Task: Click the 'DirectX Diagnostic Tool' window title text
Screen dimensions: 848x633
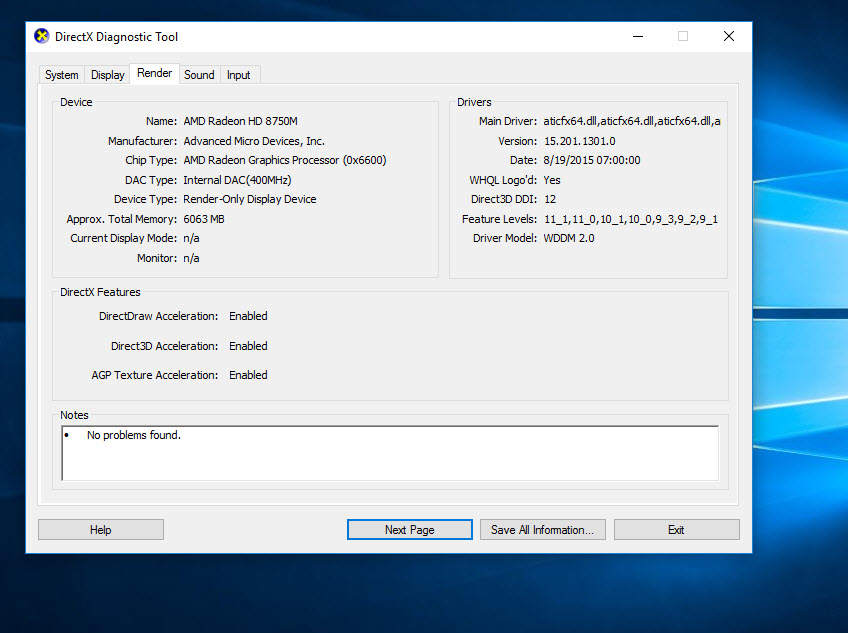Action: 116,37
